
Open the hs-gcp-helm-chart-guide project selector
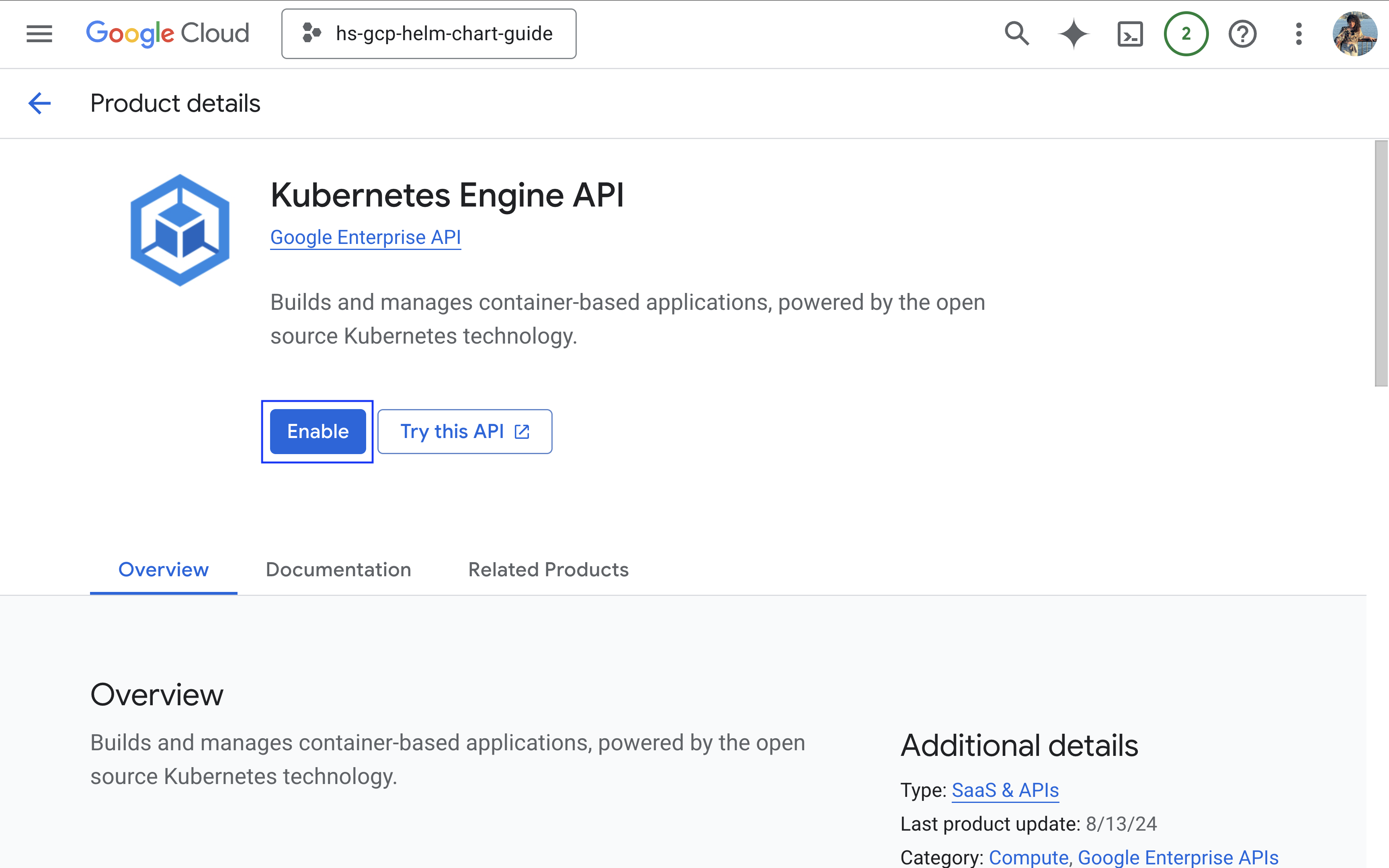point(429,34)
